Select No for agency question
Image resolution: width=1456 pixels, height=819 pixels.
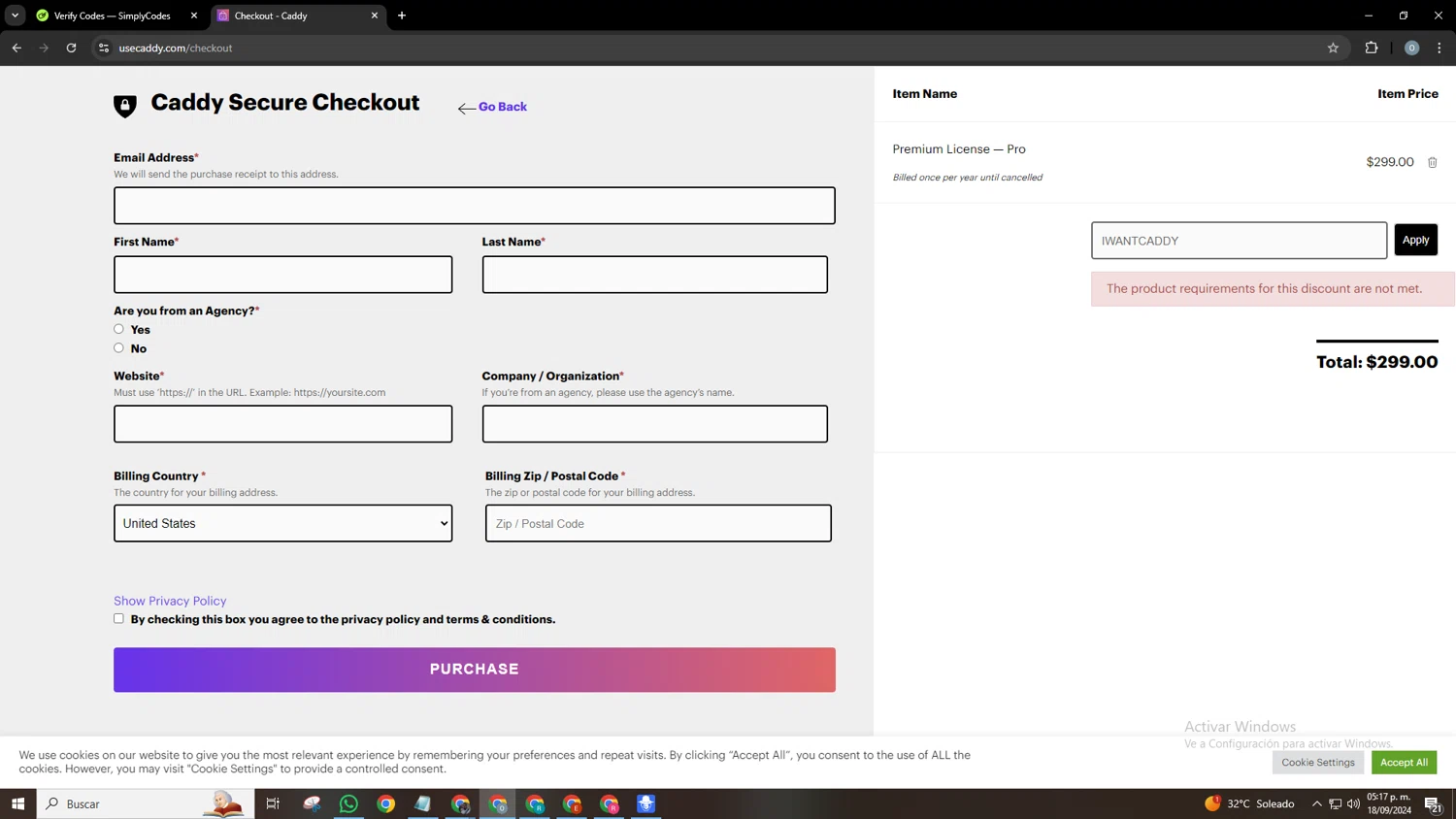118,347
